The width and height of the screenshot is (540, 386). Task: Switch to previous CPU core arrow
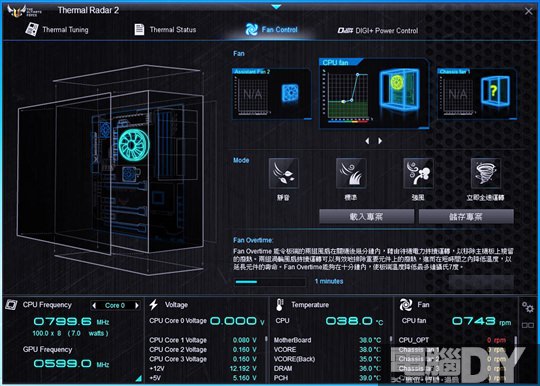pyautogui.click(x=94, y=305)
